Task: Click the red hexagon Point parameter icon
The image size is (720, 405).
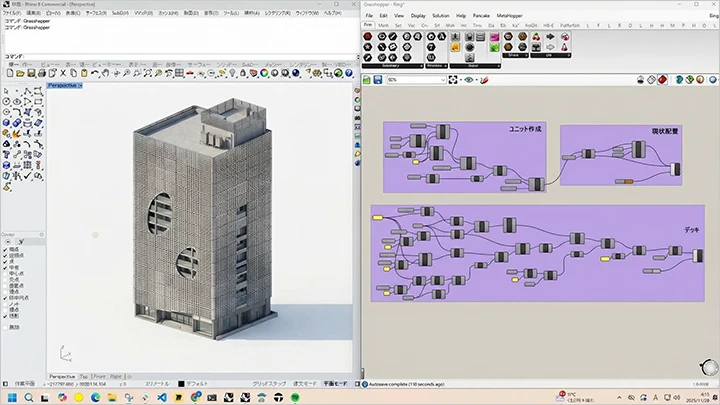Action: click(x=368, y=36)
